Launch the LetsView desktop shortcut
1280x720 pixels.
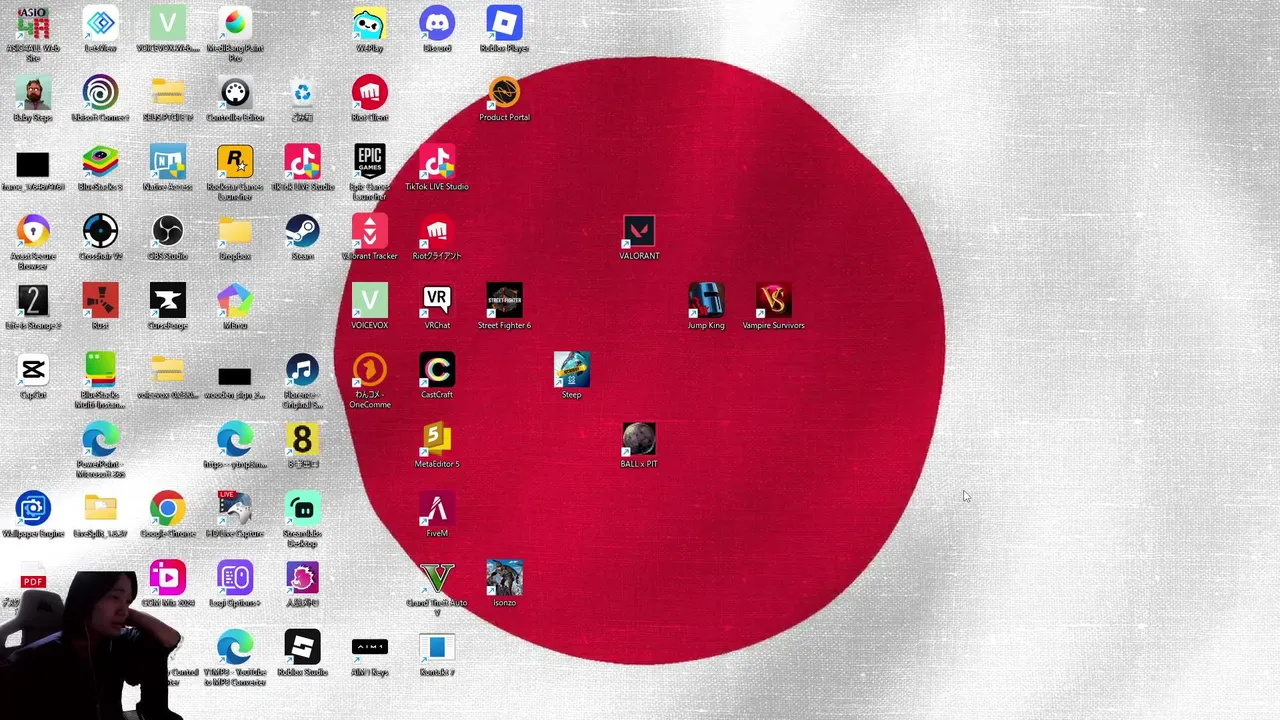tap(100, 24)
